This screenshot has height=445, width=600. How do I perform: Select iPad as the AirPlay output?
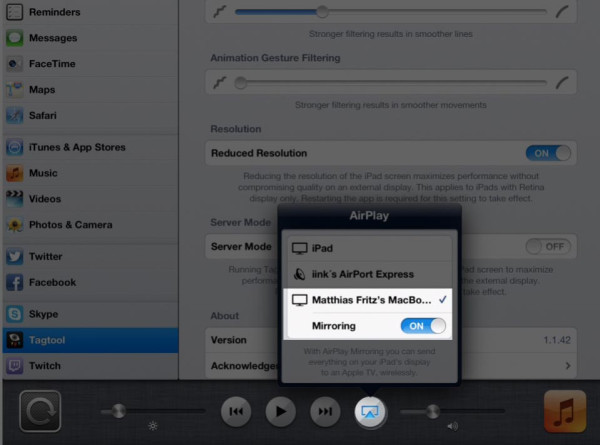pos(369,248)
